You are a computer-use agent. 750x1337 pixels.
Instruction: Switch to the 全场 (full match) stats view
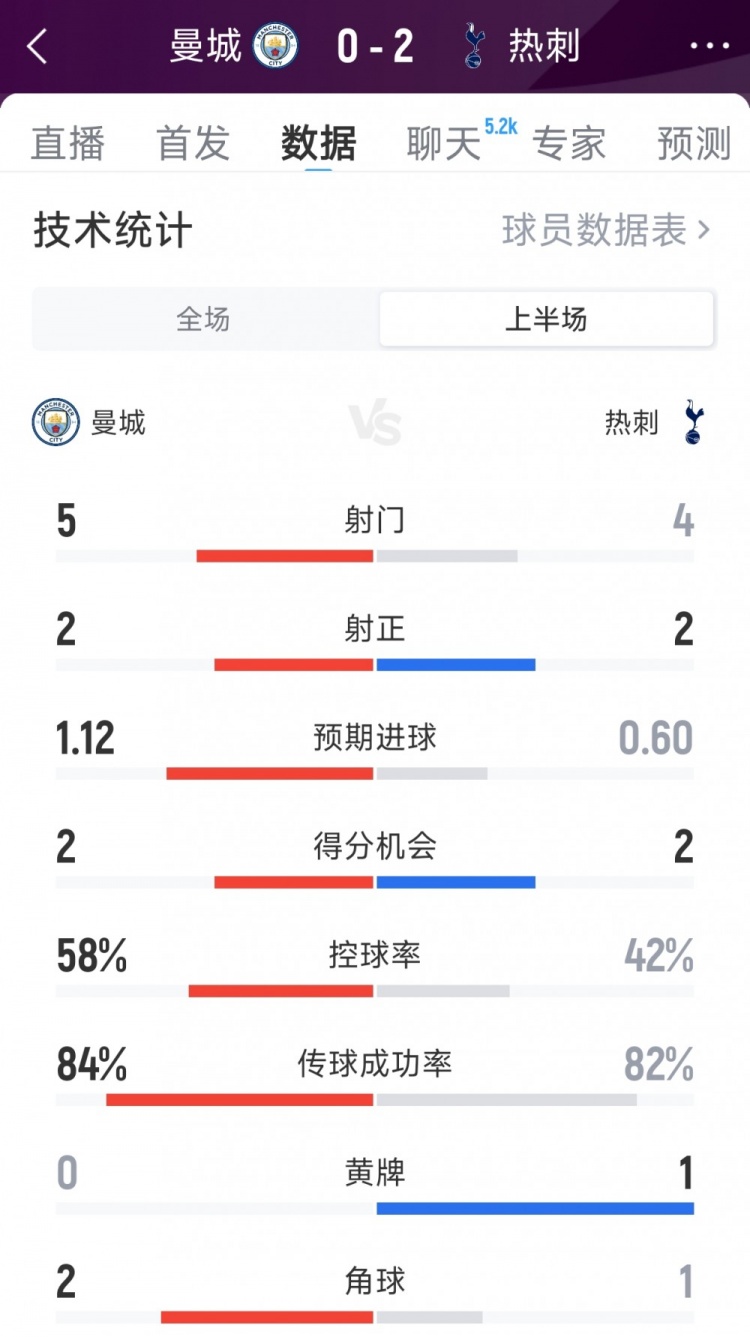click(202, 318)
